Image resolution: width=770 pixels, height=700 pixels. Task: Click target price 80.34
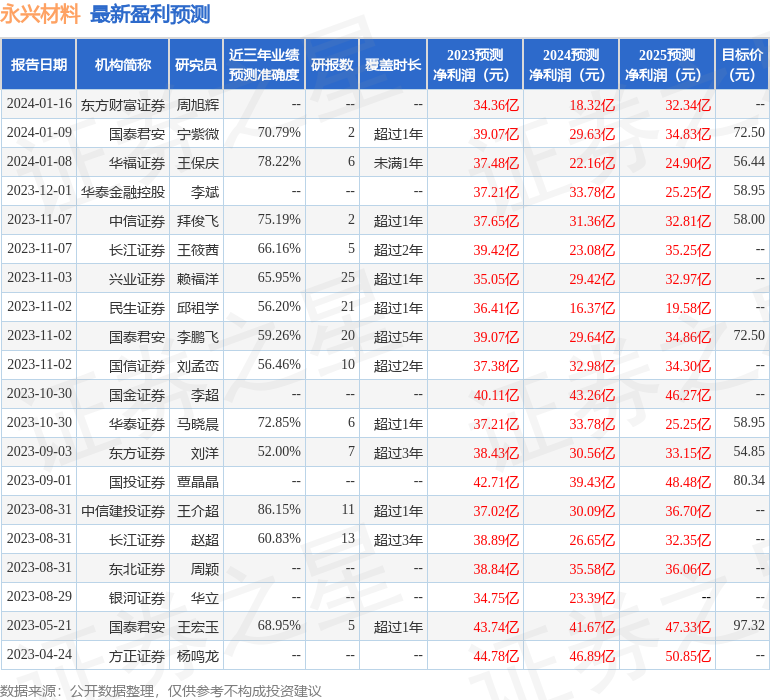(749, 480)
